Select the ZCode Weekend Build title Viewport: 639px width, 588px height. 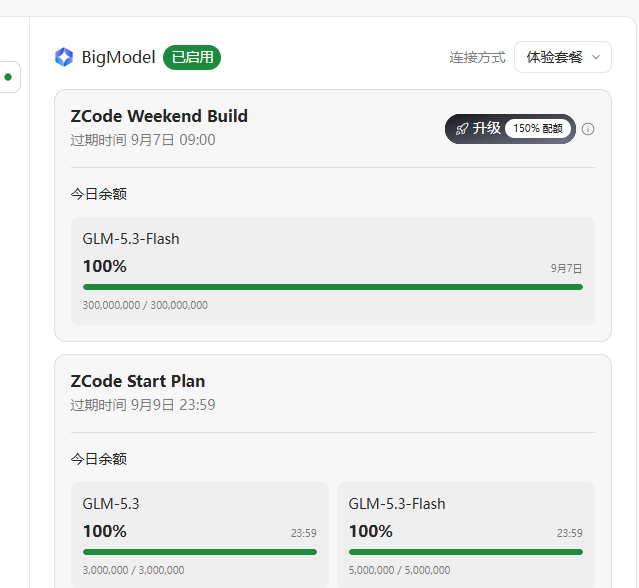coord(159,116)
